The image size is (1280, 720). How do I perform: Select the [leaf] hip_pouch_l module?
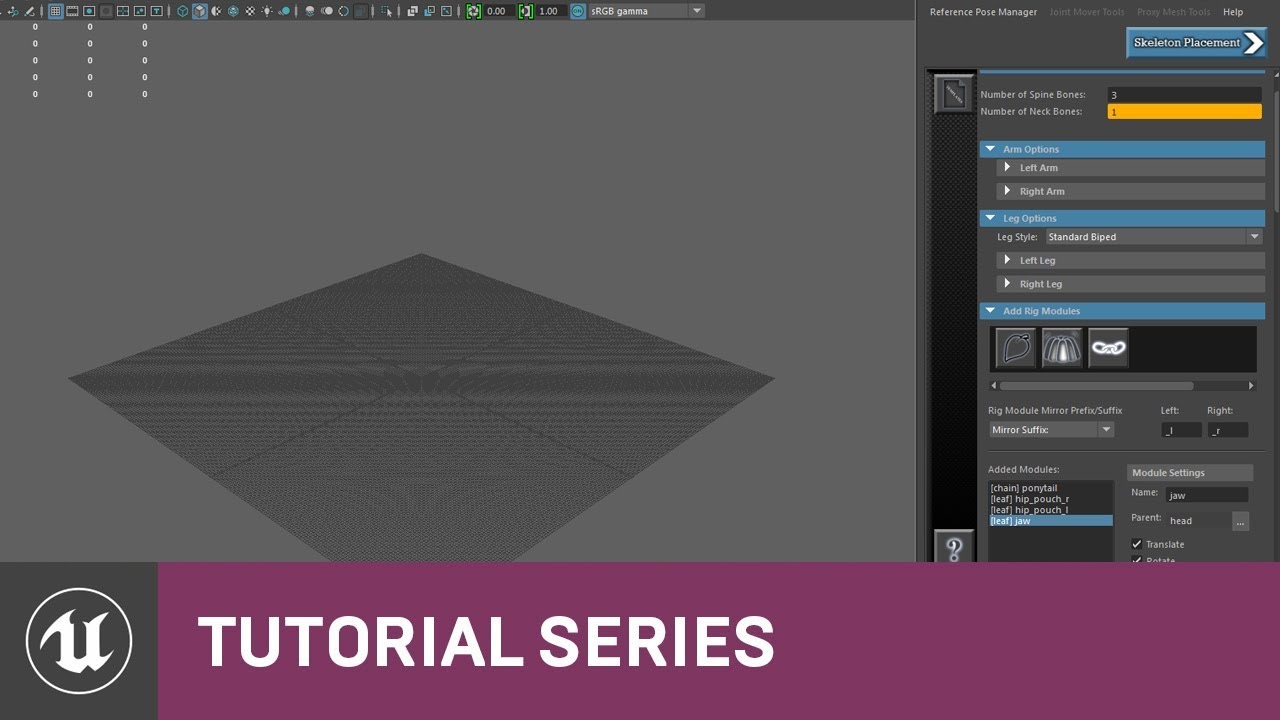(x=1050, y=510)
